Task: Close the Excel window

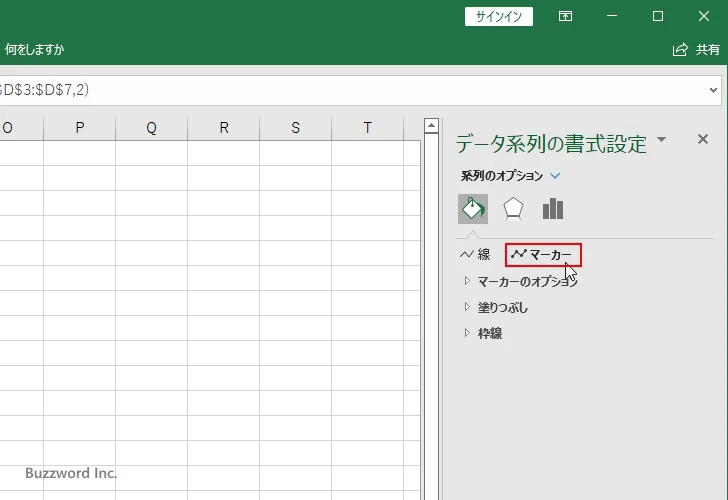Action: coord(704,16)
